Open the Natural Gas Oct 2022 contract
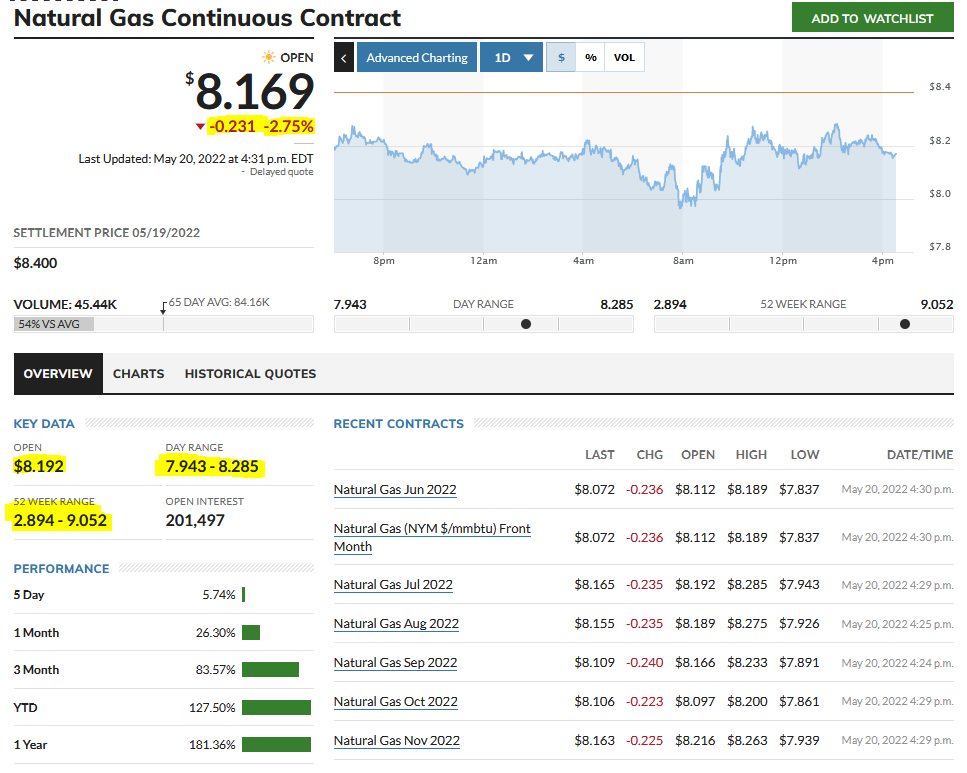 395,702
